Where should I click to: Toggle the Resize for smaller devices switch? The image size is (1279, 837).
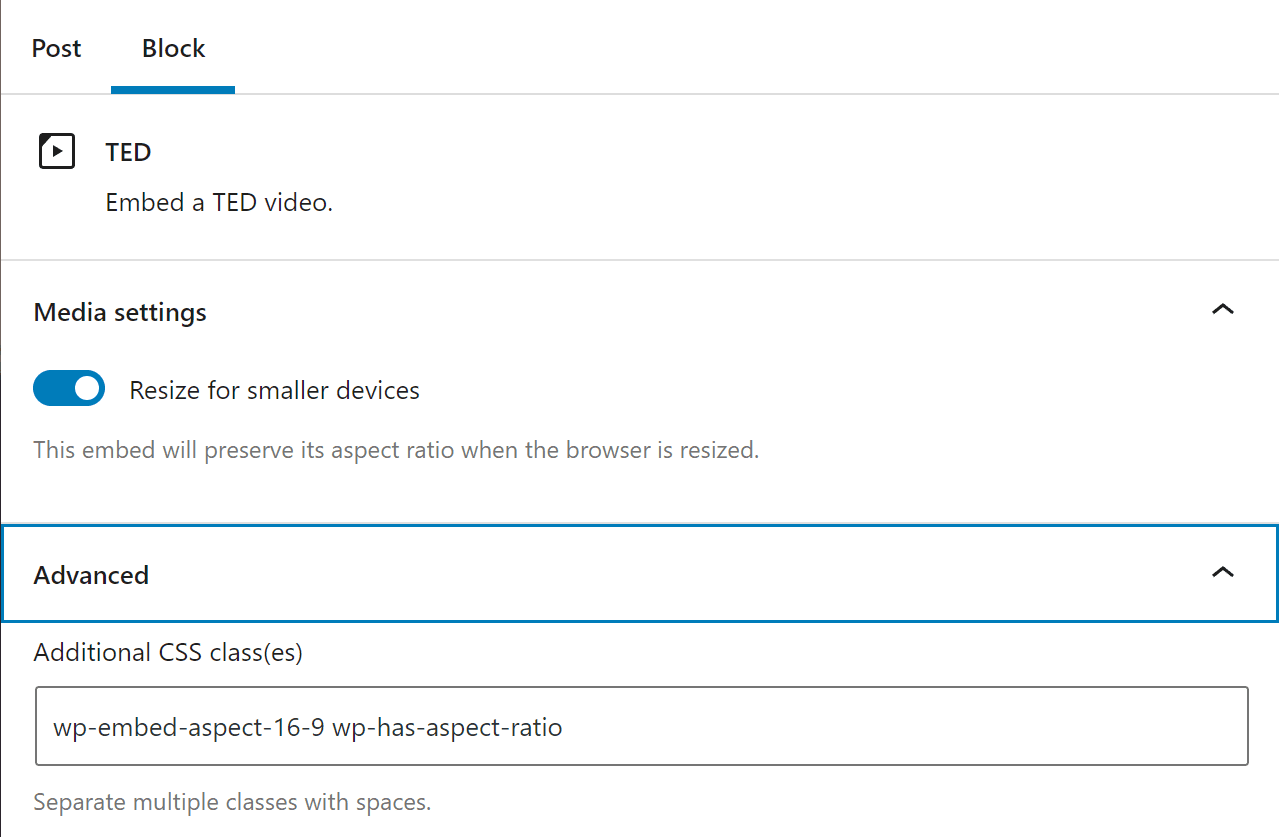pyautogui.click(x=68, y=388)
